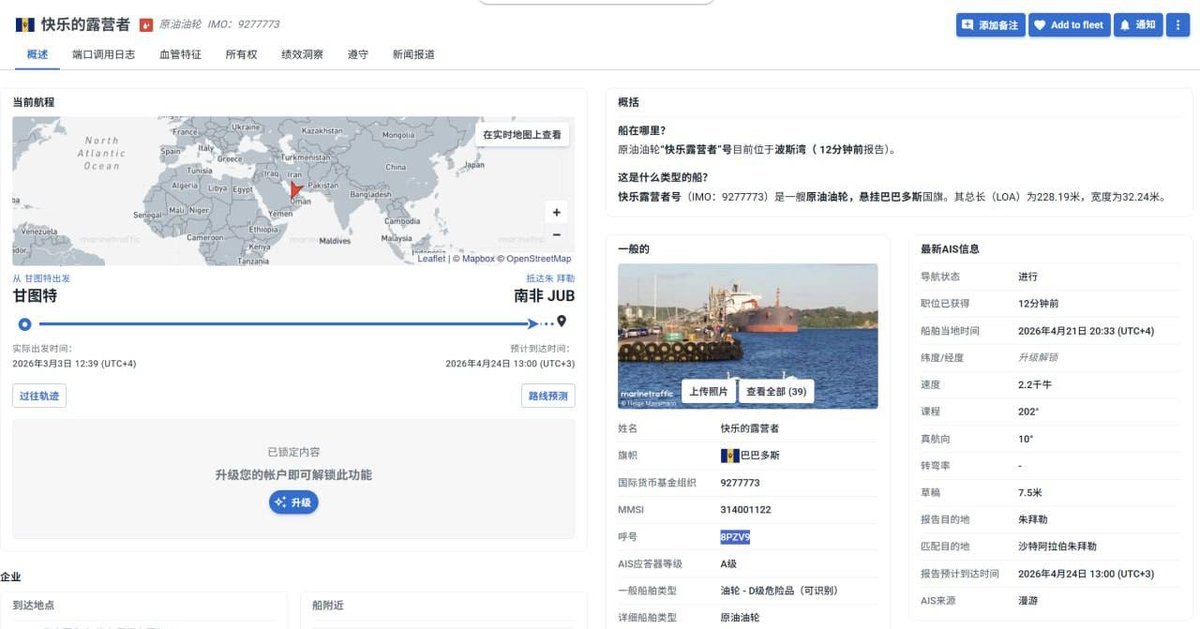Open the 遵守 tab

click(x=357, y=54)
